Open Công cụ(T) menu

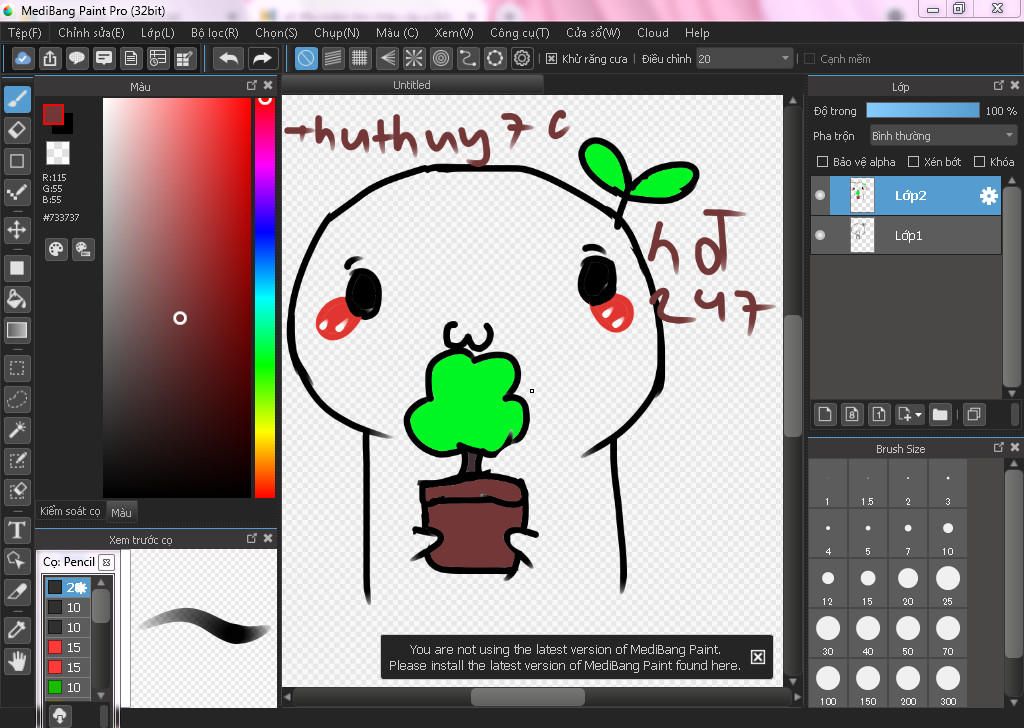[520, 33]
